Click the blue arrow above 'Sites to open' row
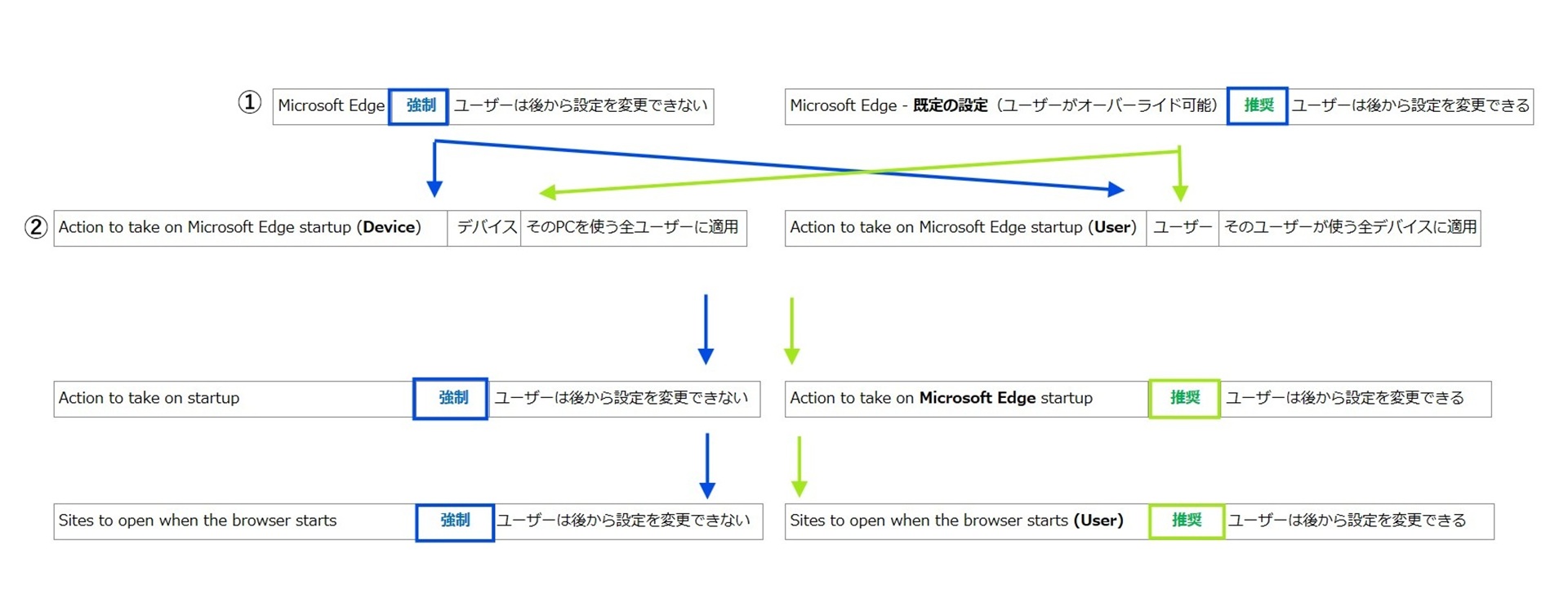 click(707, 466)
